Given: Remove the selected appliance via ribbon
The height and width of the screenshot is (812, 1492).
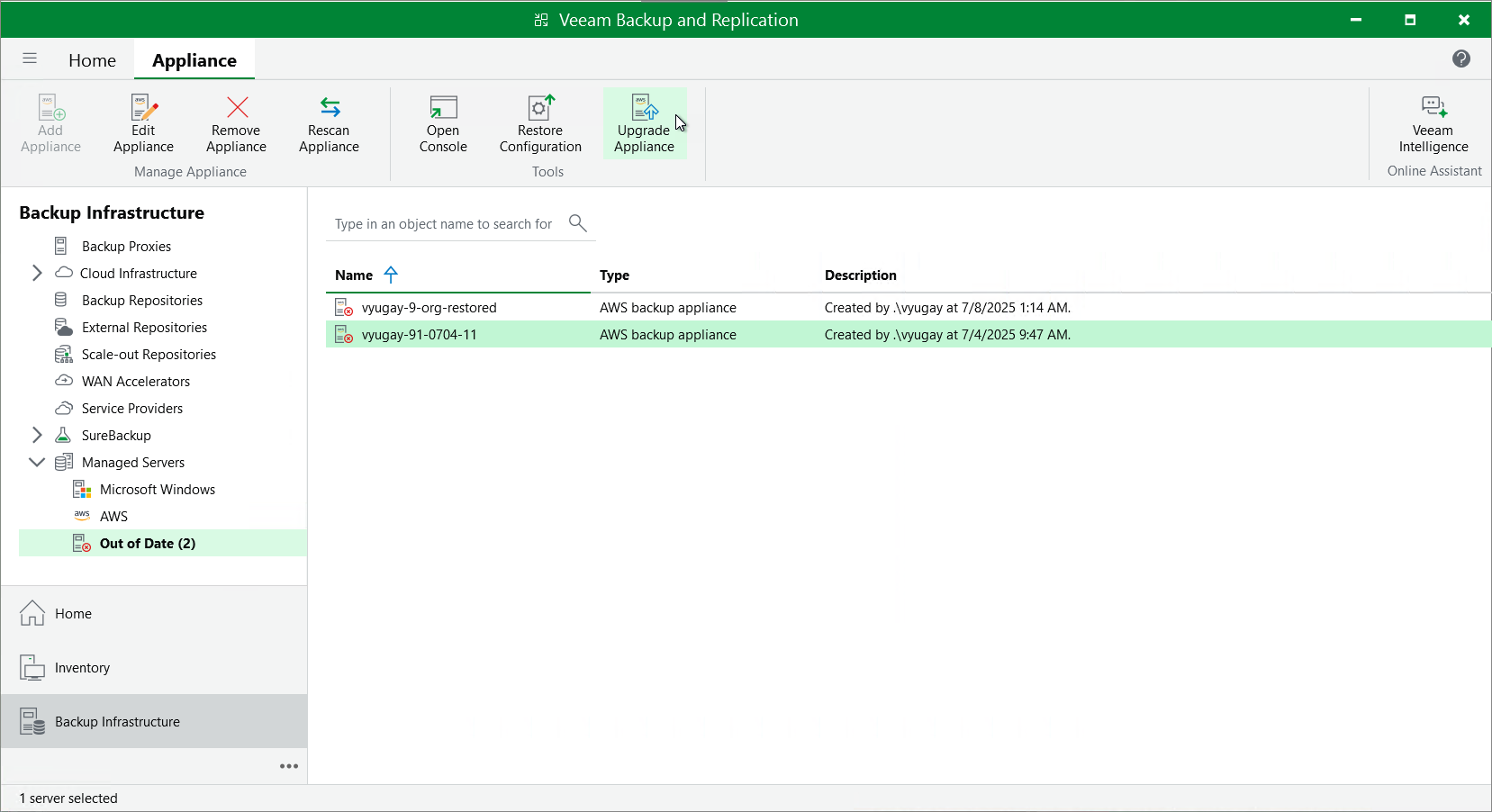Looking at the screenshot, I should [x=236, y=123].
